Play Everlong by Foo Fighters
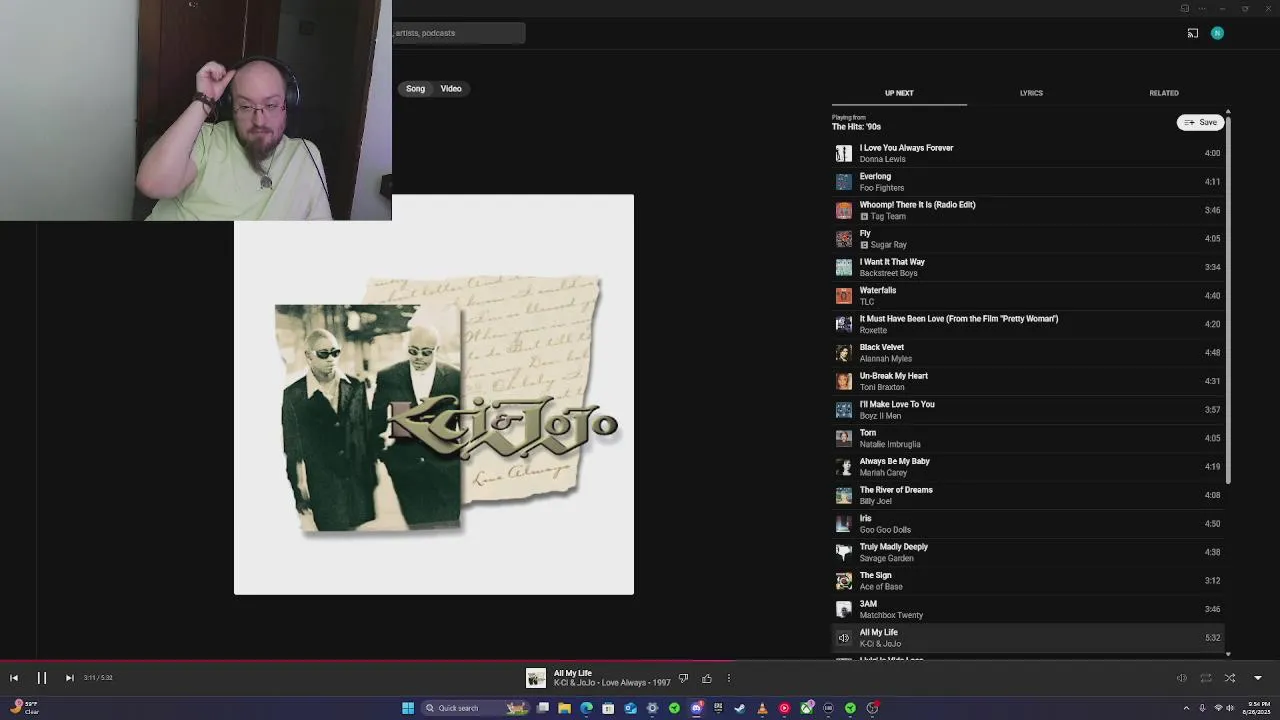The image size is (1280, 720). tap(1028, 182)
